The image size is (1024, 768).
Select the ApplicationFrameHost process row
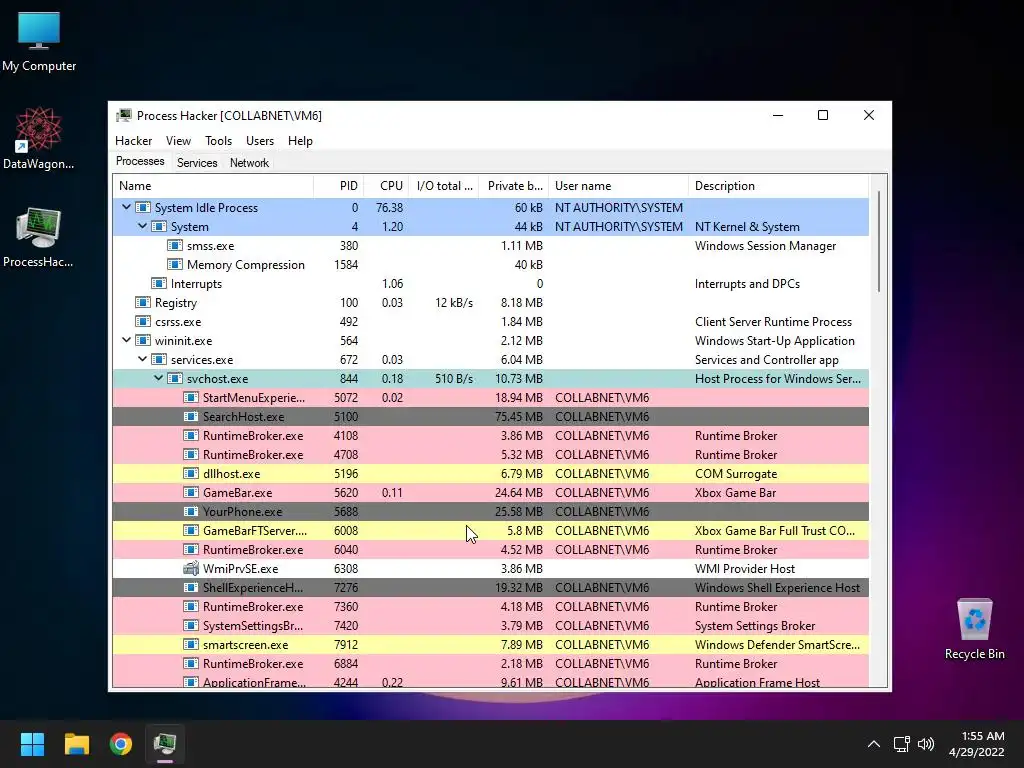[490, 681]
